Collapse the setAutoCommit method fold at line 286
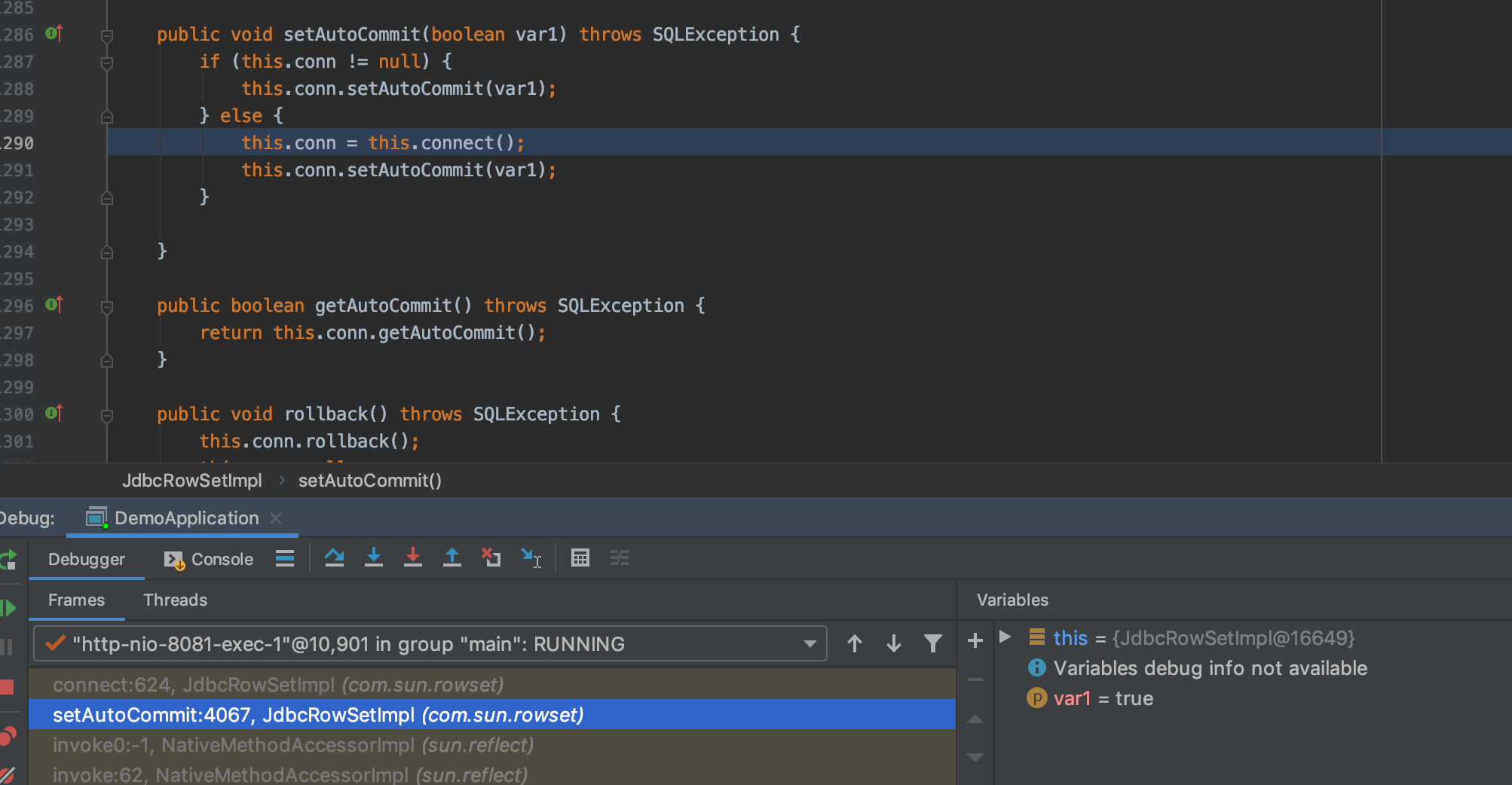1512x785 pixels. [107, 35]
